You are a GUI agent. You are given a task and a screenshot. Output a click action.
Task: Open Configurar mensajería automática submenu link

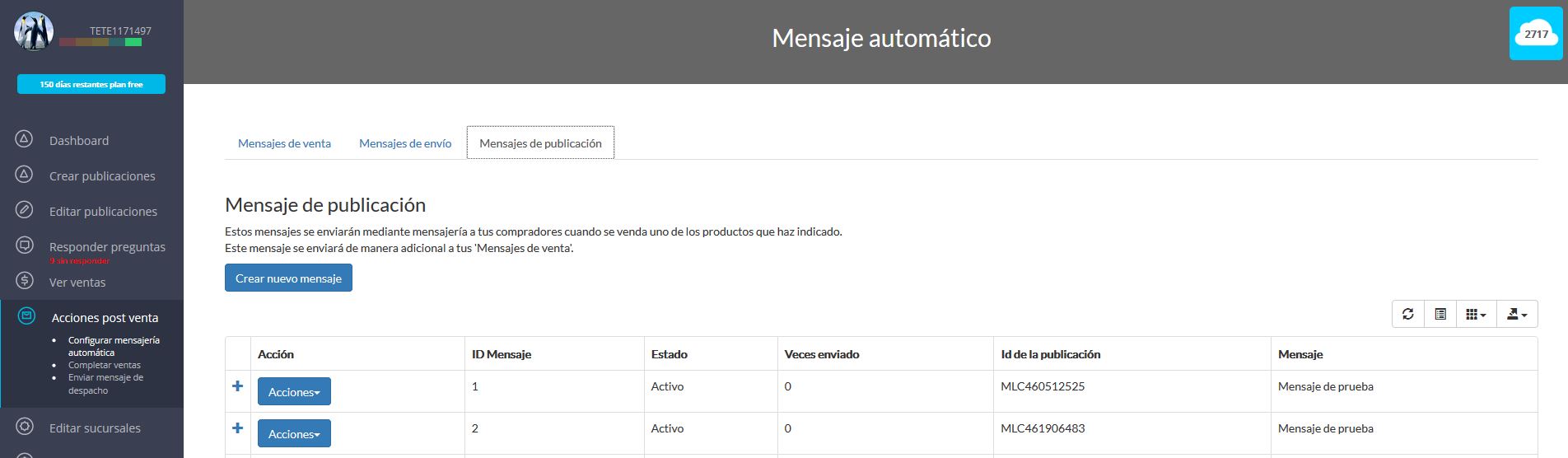tap(114, 346)
